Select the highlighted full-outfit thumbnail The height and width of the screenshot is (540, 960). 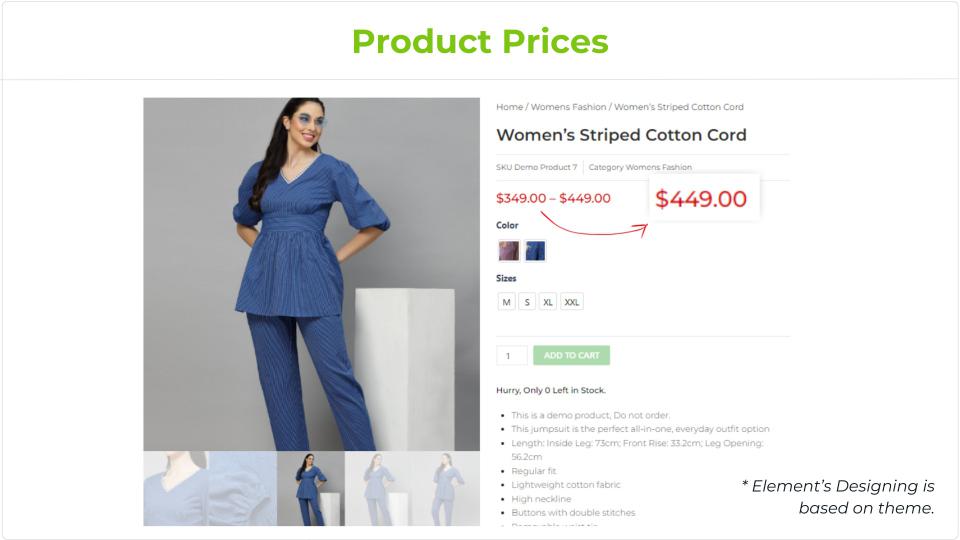(311, 489)
